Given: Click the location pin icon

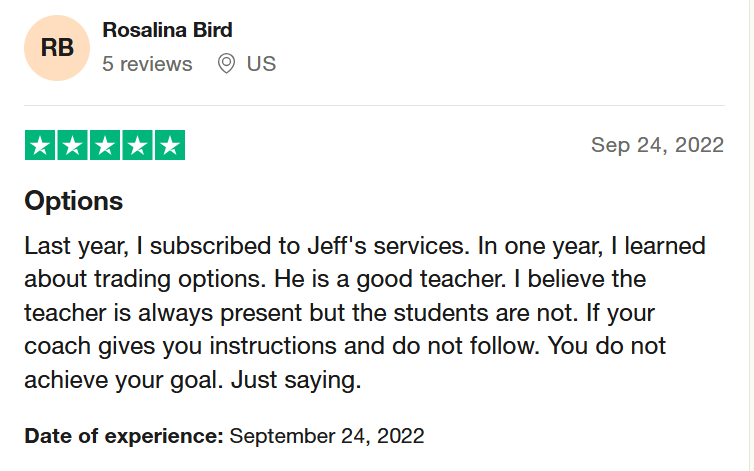Looking at the screenshot, I should [x=226, y=64].
